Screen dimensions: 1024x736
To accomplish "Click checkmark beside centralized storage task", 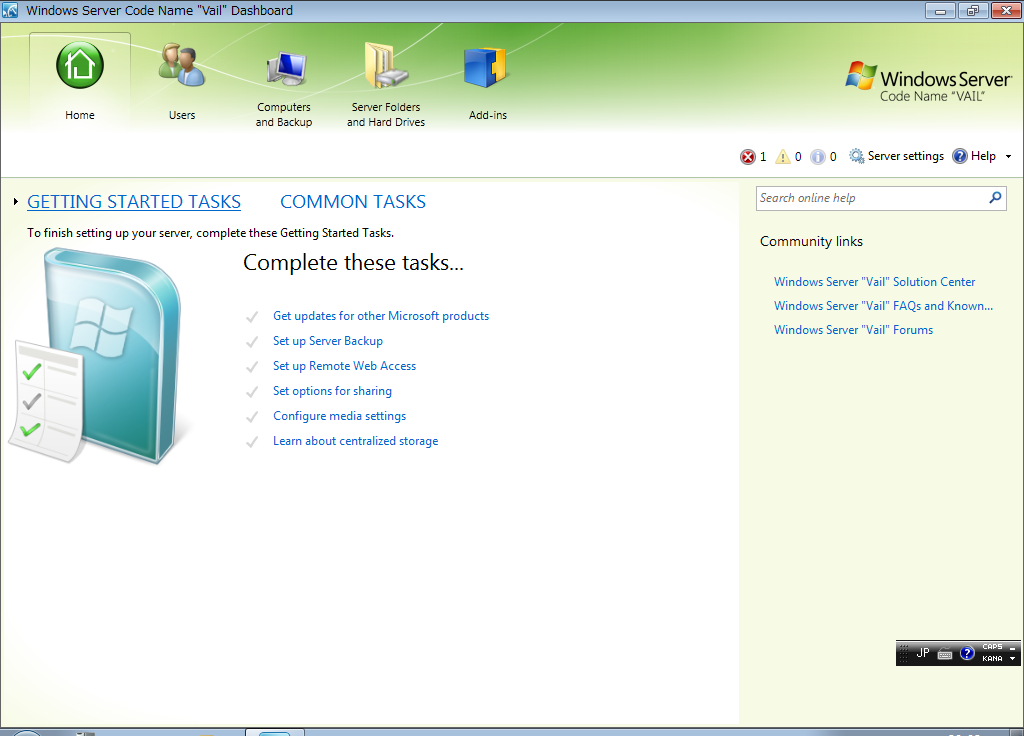I will tap(252, 442).
